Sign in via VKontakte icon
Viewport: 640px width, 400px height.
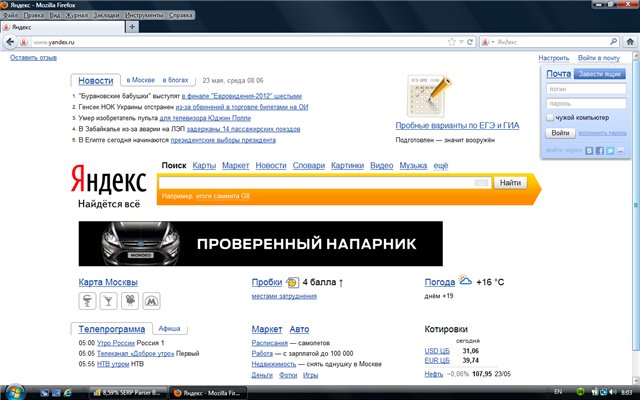pyautogui.click(x=589, y=151)
